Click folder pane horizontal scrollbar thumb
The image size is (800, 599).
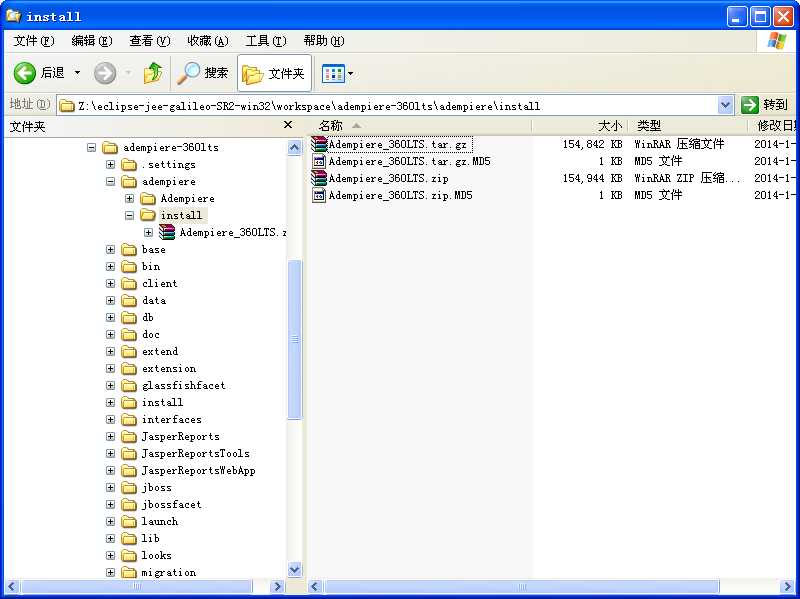(x=137, y=586)
